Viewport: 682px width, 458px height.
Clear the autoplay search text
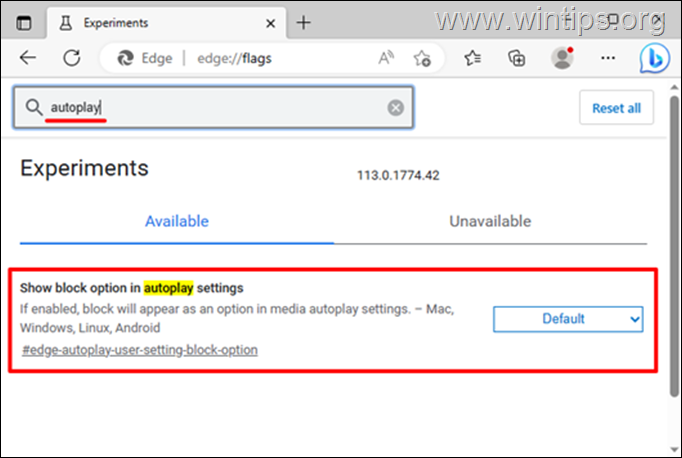tap(395, 107)
